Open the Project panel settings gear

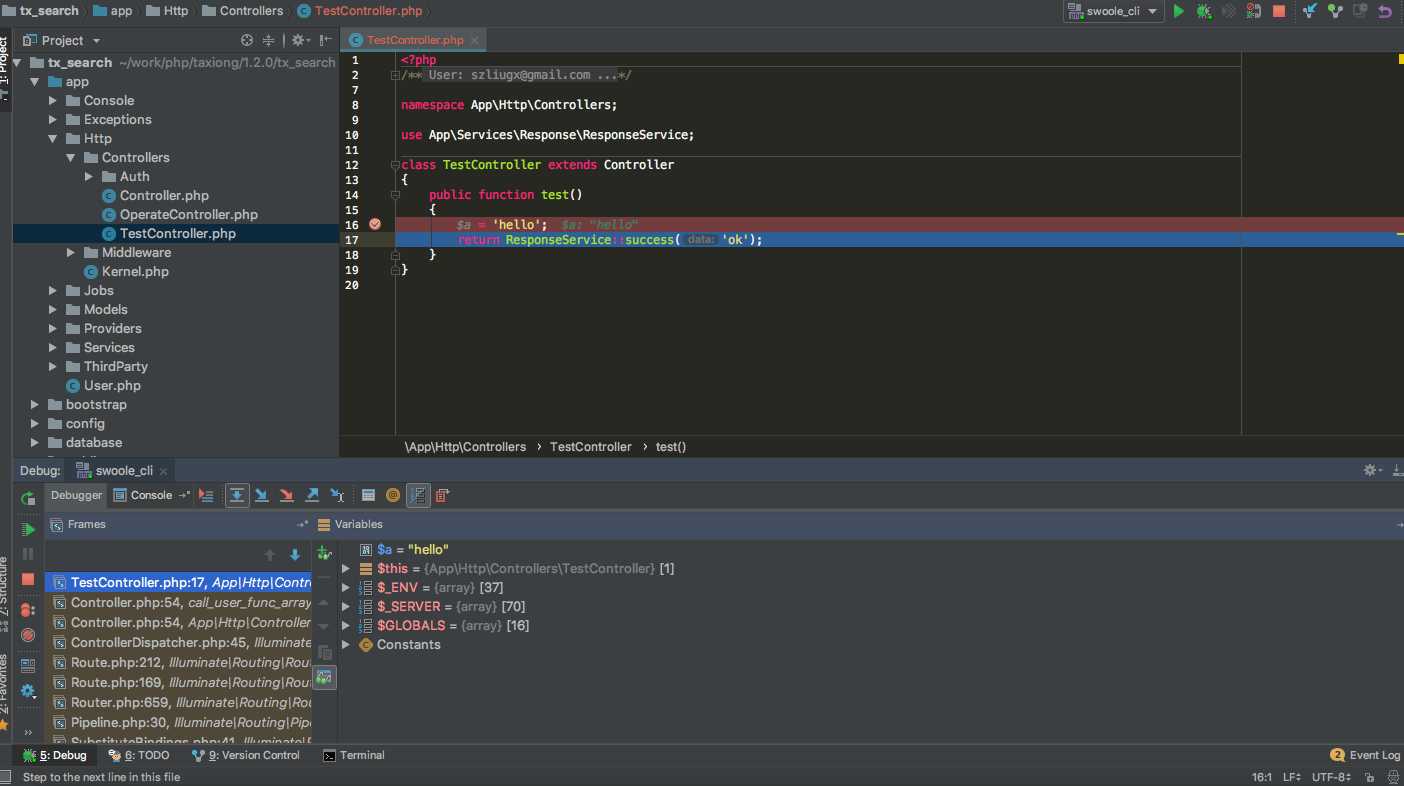coord(299,41)
